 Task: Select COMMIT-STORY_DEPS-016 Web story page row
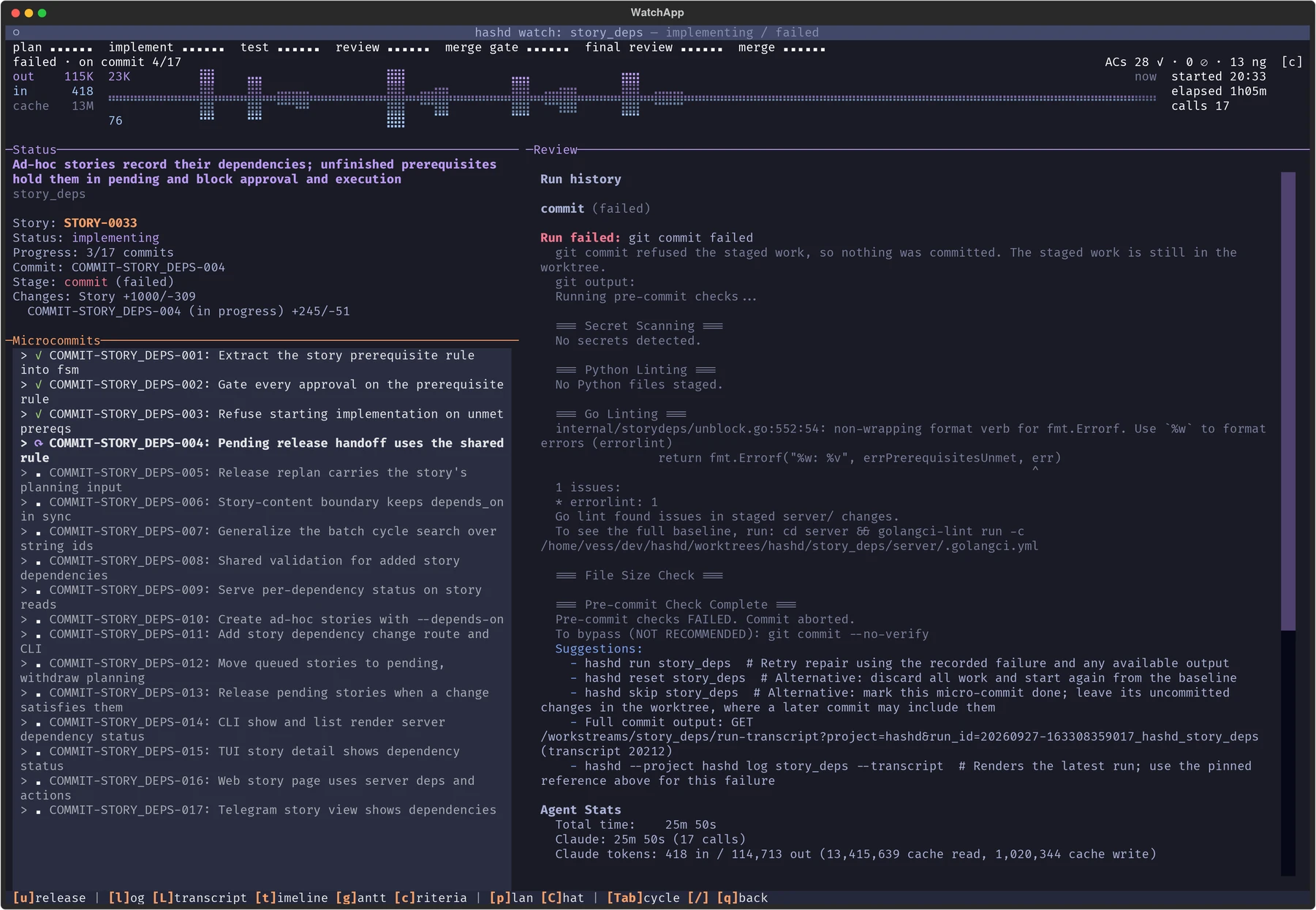(x=262, y=788)
